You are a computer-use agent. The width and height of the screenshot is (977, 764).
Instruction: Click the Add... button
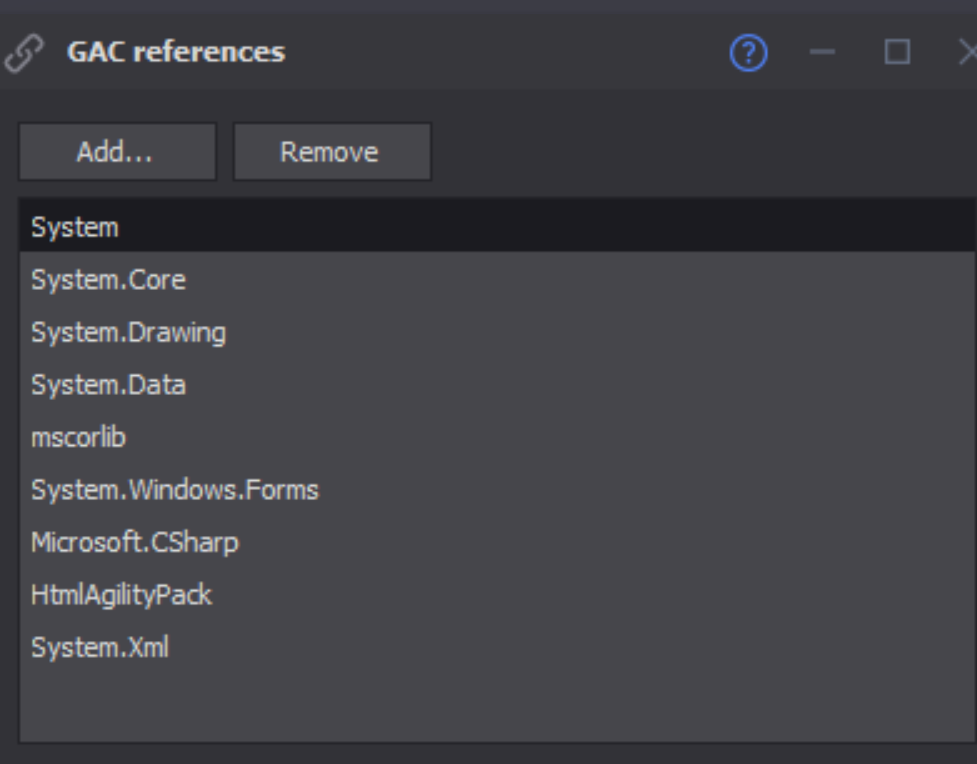pyautogui.click(x=118, y=152)
